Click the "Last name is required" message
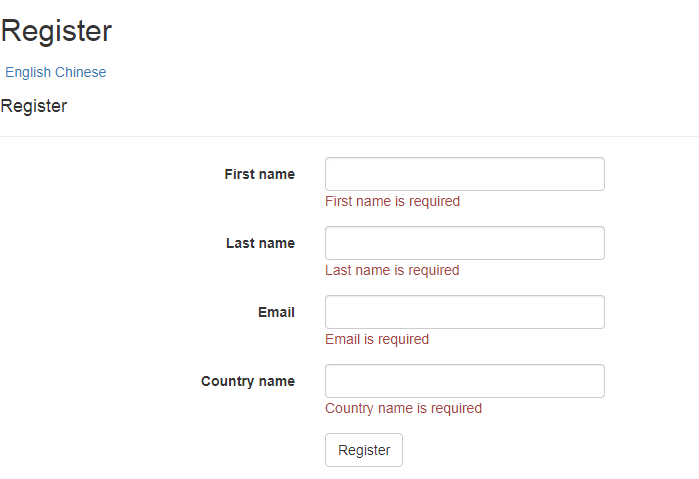699x479 pixels. (x=392, y=270)
